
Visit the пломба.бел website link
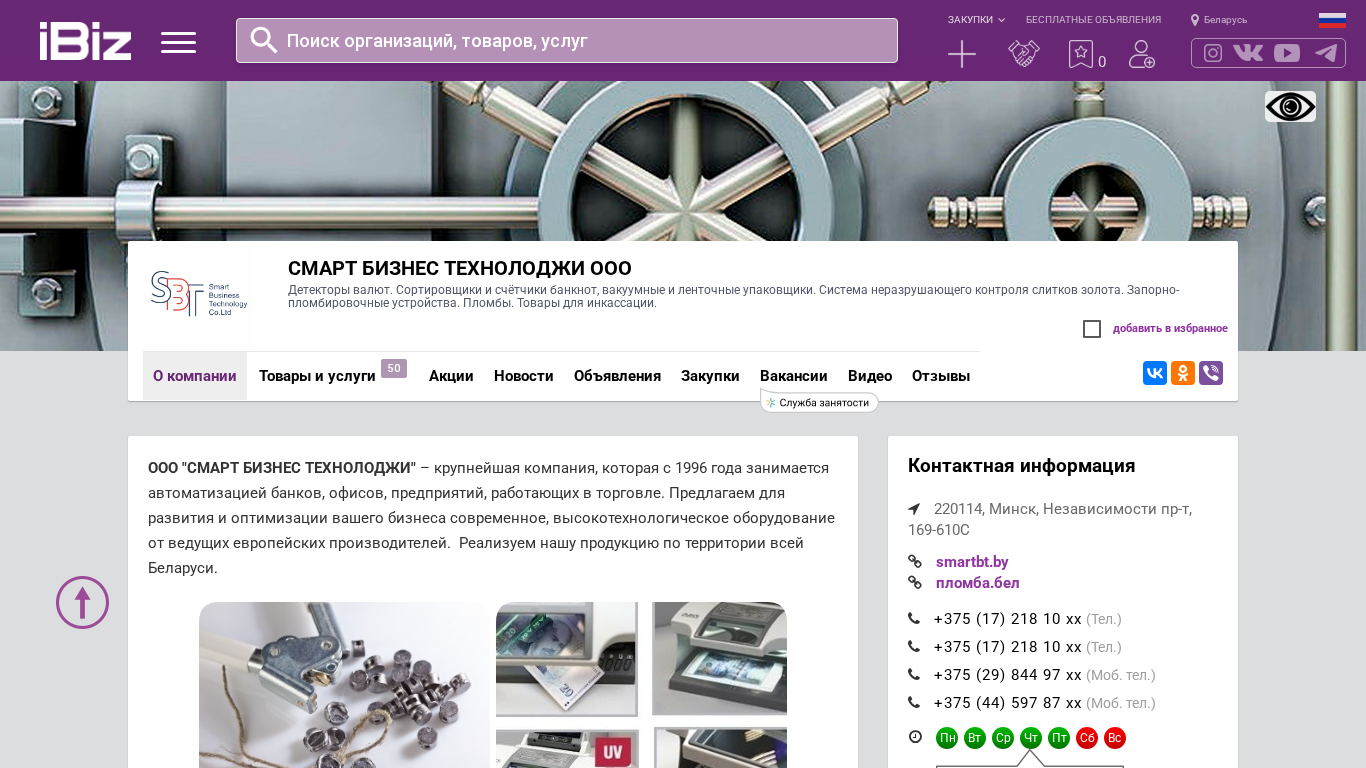point(978,583)
